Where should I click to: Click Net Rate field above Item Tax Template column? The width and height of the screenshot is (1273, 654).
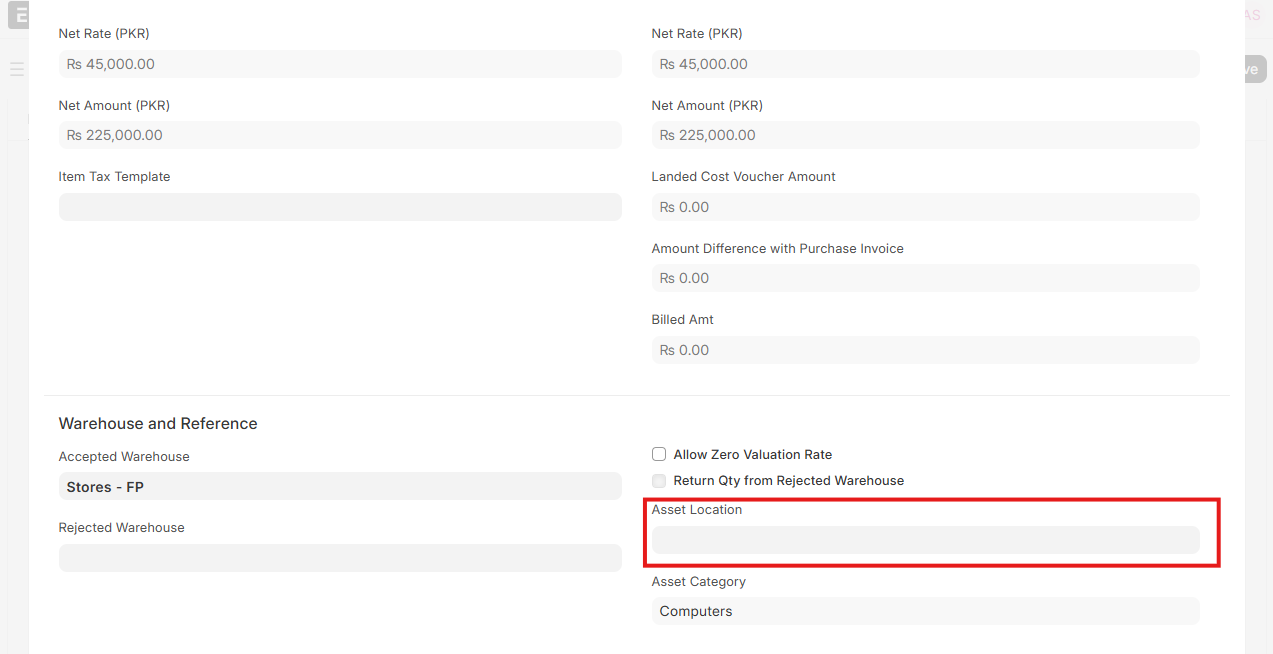pos(340,64)
